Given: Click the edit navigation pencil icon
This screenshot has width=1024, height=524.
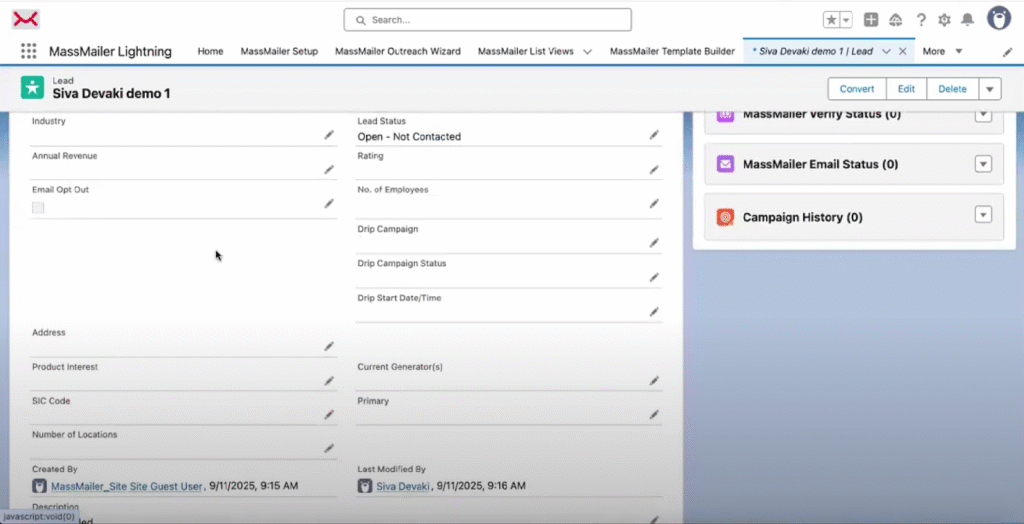Looking at the screenshot, I should pyautogui.click(x=1007, y=52).
